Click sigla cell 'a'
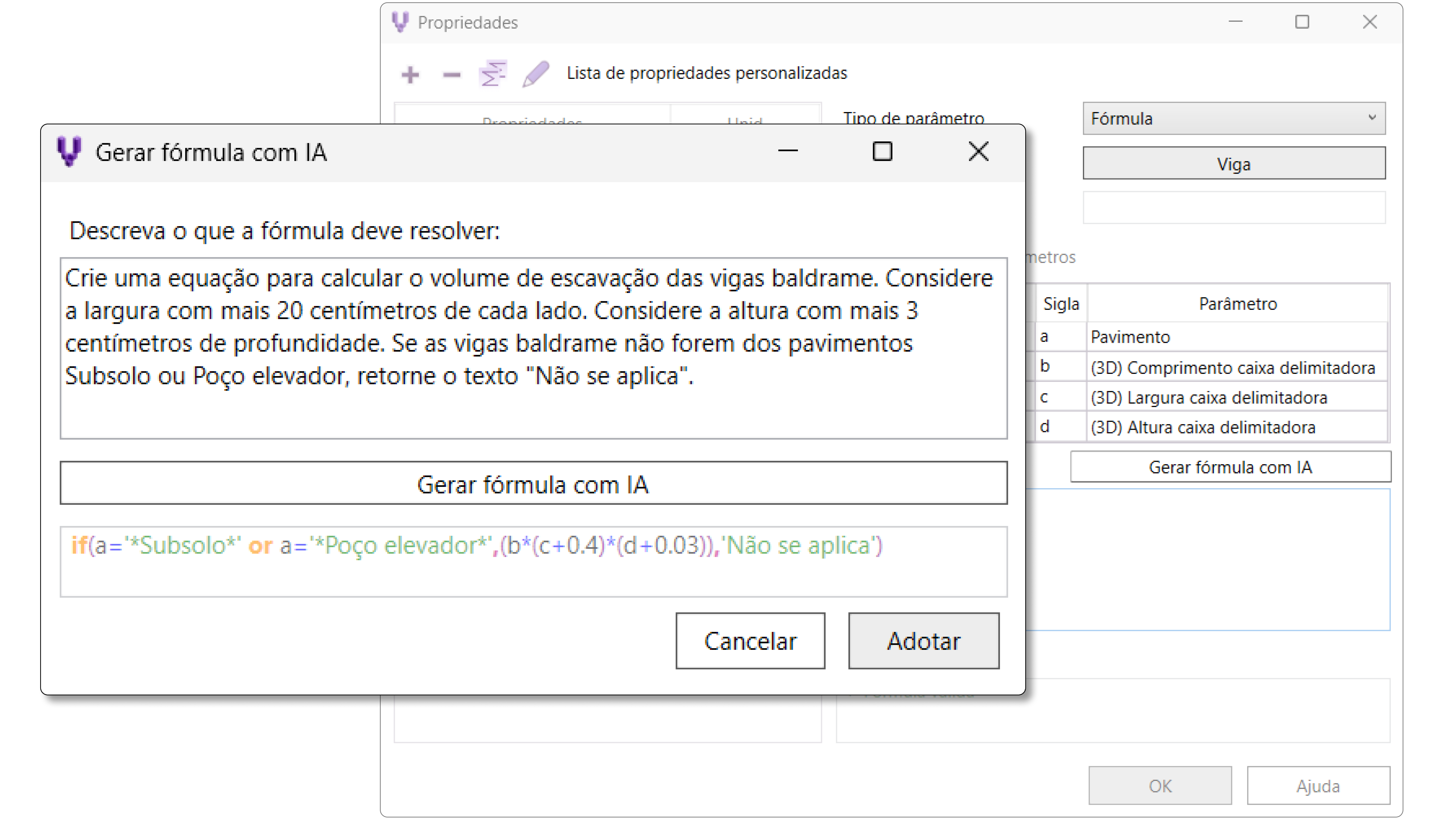 click(1061, 337)
